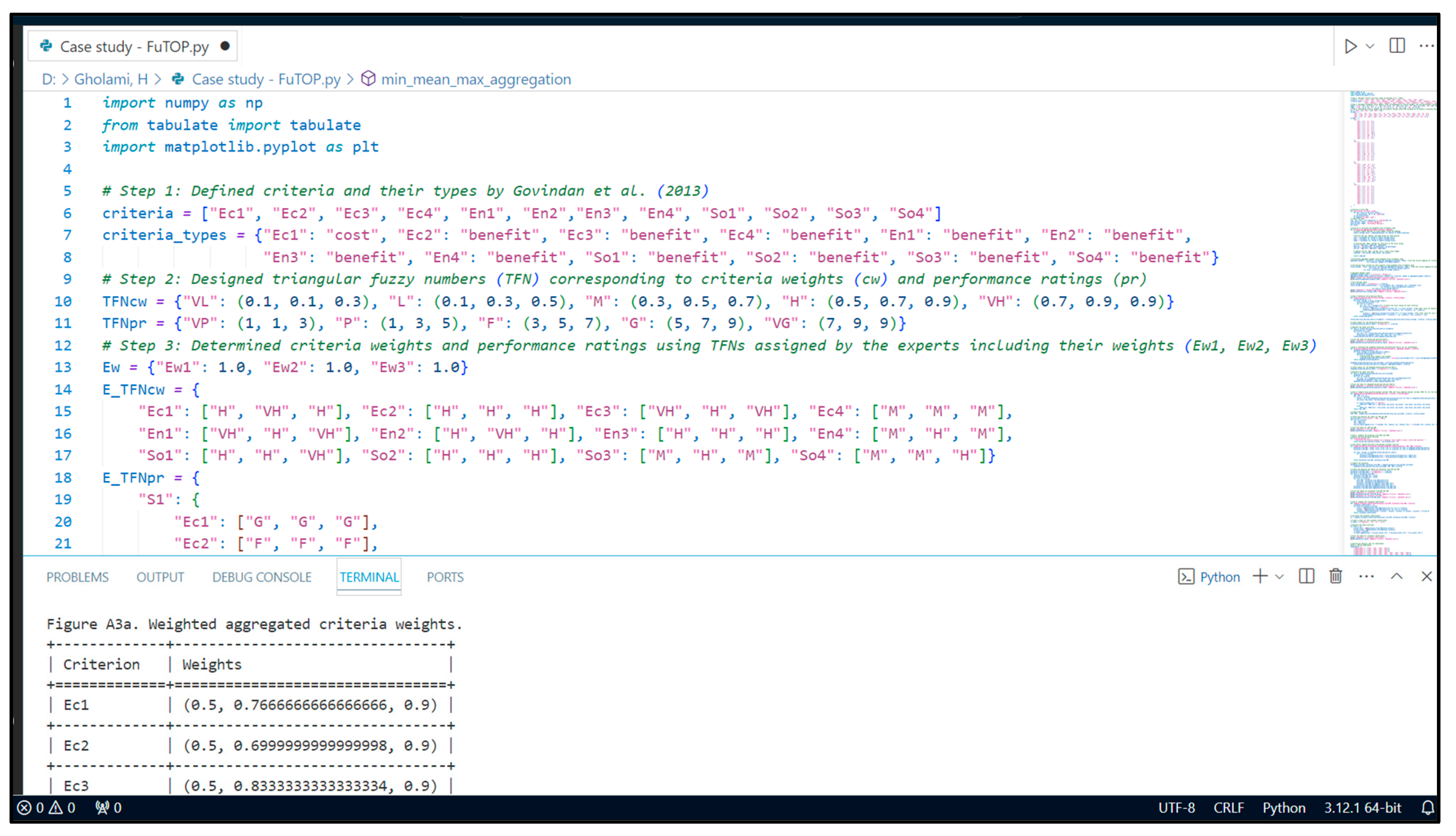This screenshot has width=1456, height=836.
Task: Maximize panel size with up chevron
Action: [x=1397, y=576]
